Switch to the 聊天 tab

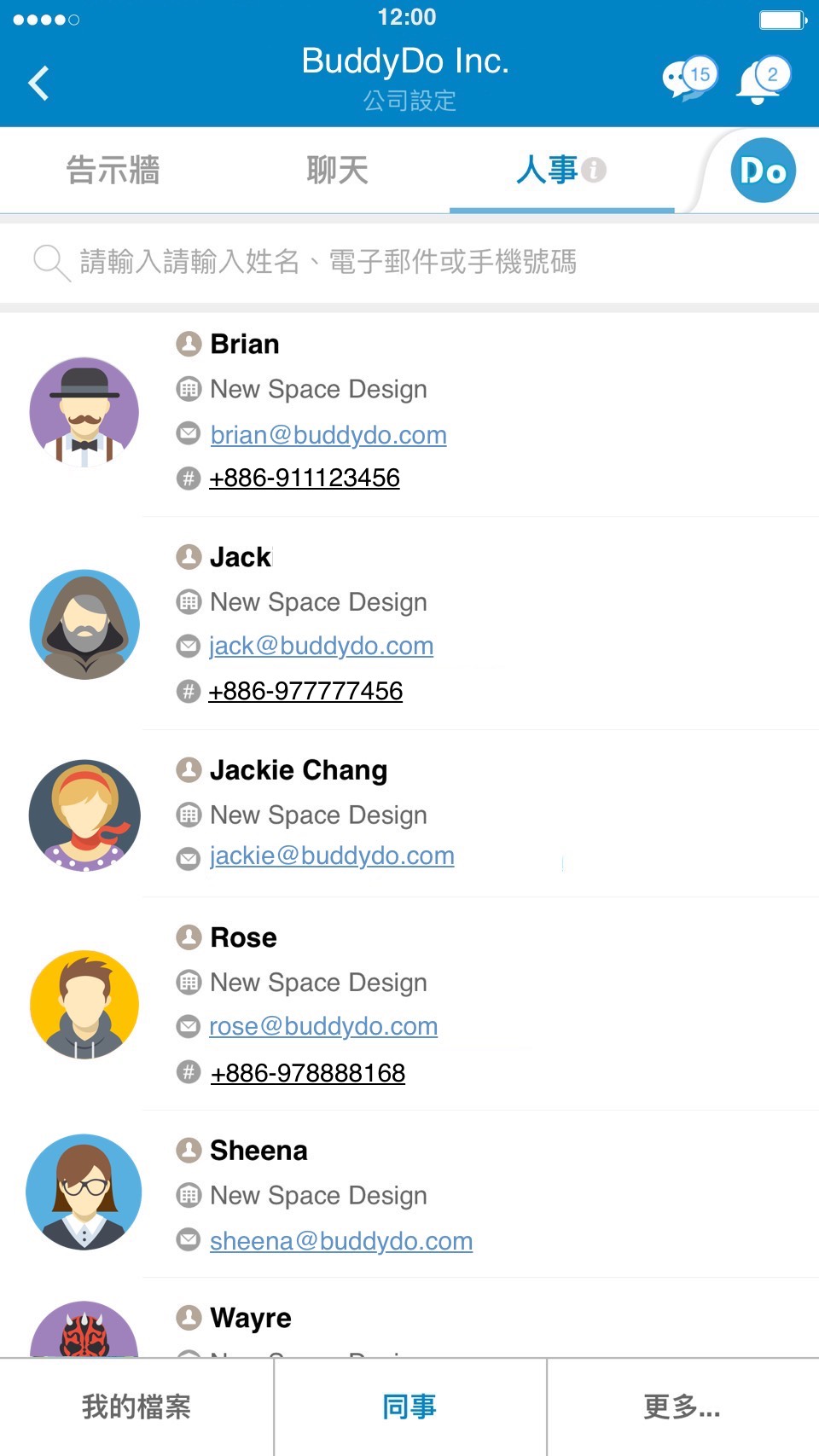[x=337, y=171]
